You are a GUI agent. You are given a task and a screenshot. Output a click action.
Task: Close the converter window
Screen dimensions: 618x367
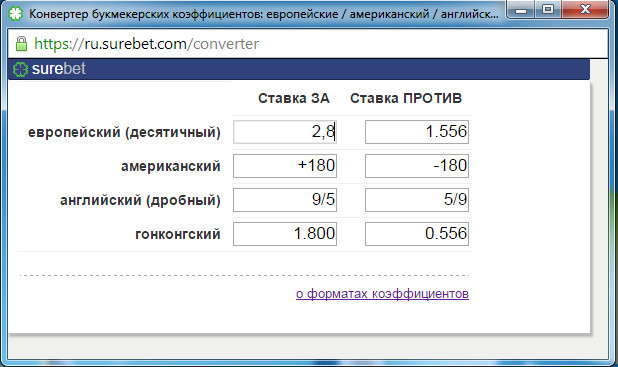(x=585, y=9)
